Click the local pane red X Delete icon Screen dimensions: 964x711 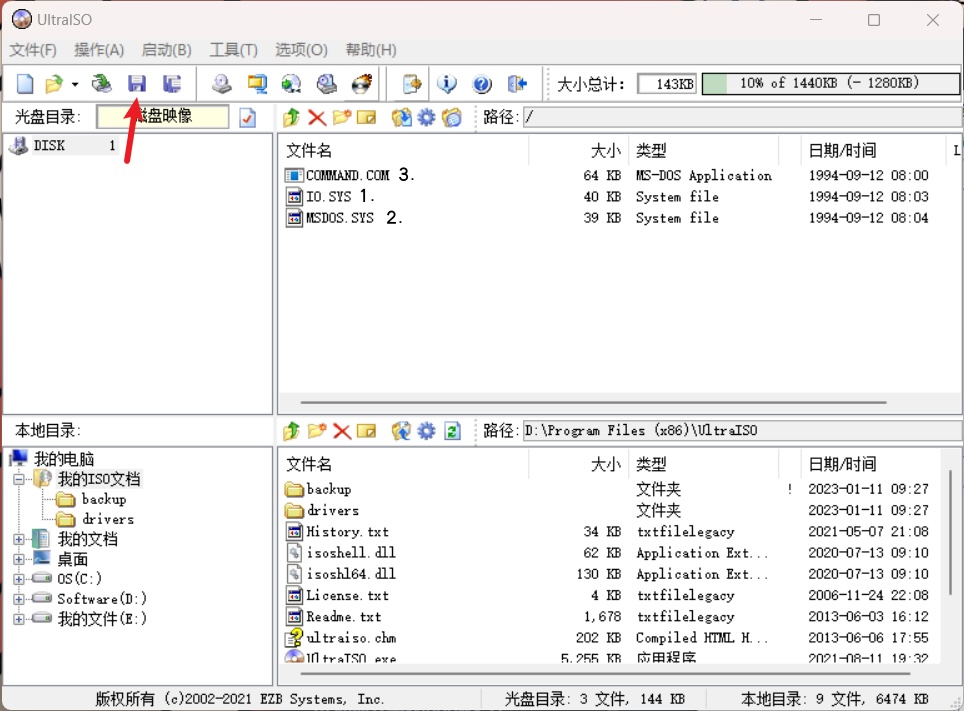[x=342, y=431]
